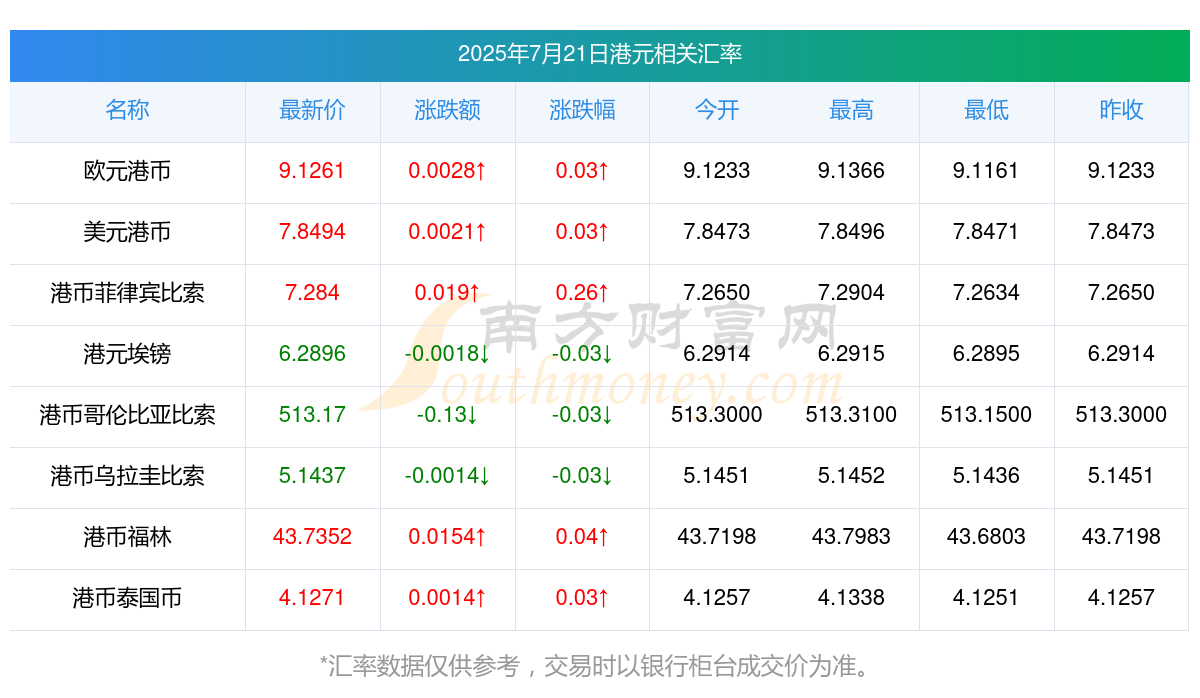Viewport: 1200px width, 698px height.
Task: Click 港币福林 highest value 43.7983
Action: coord(851,537)
